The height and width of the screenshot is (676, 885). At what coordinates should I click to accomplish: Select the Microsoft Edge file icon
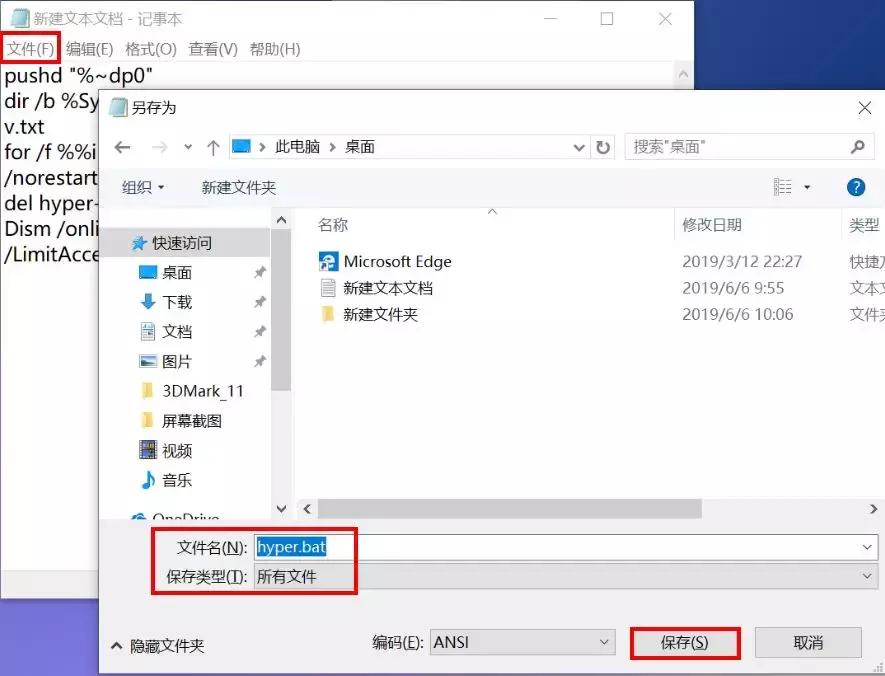point(330,261)
